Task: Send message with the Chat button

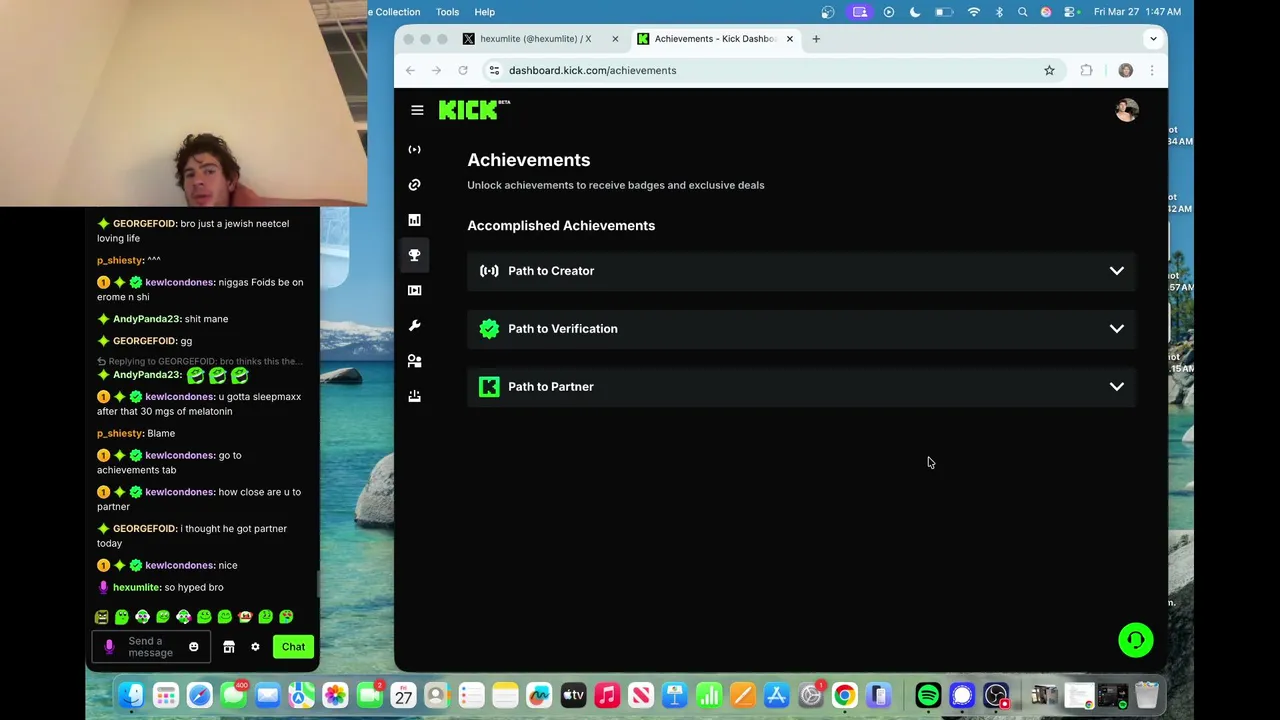Action: pos(293,647)
